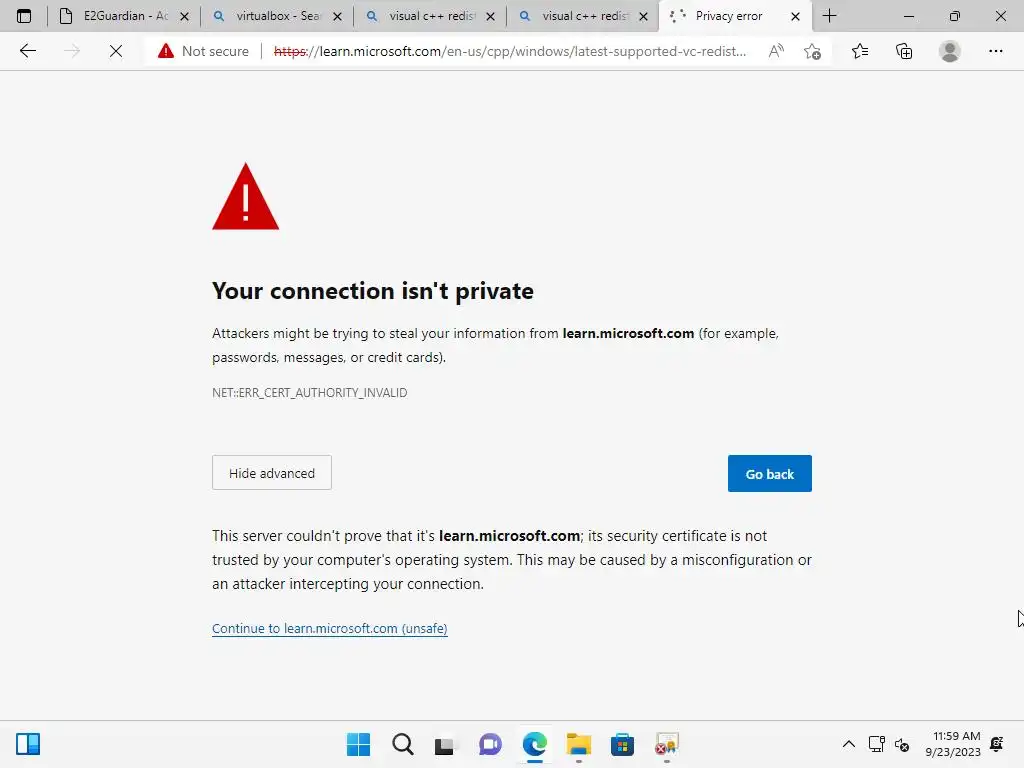
Task: Click the Tab actions menu icon
Action: 24,16
